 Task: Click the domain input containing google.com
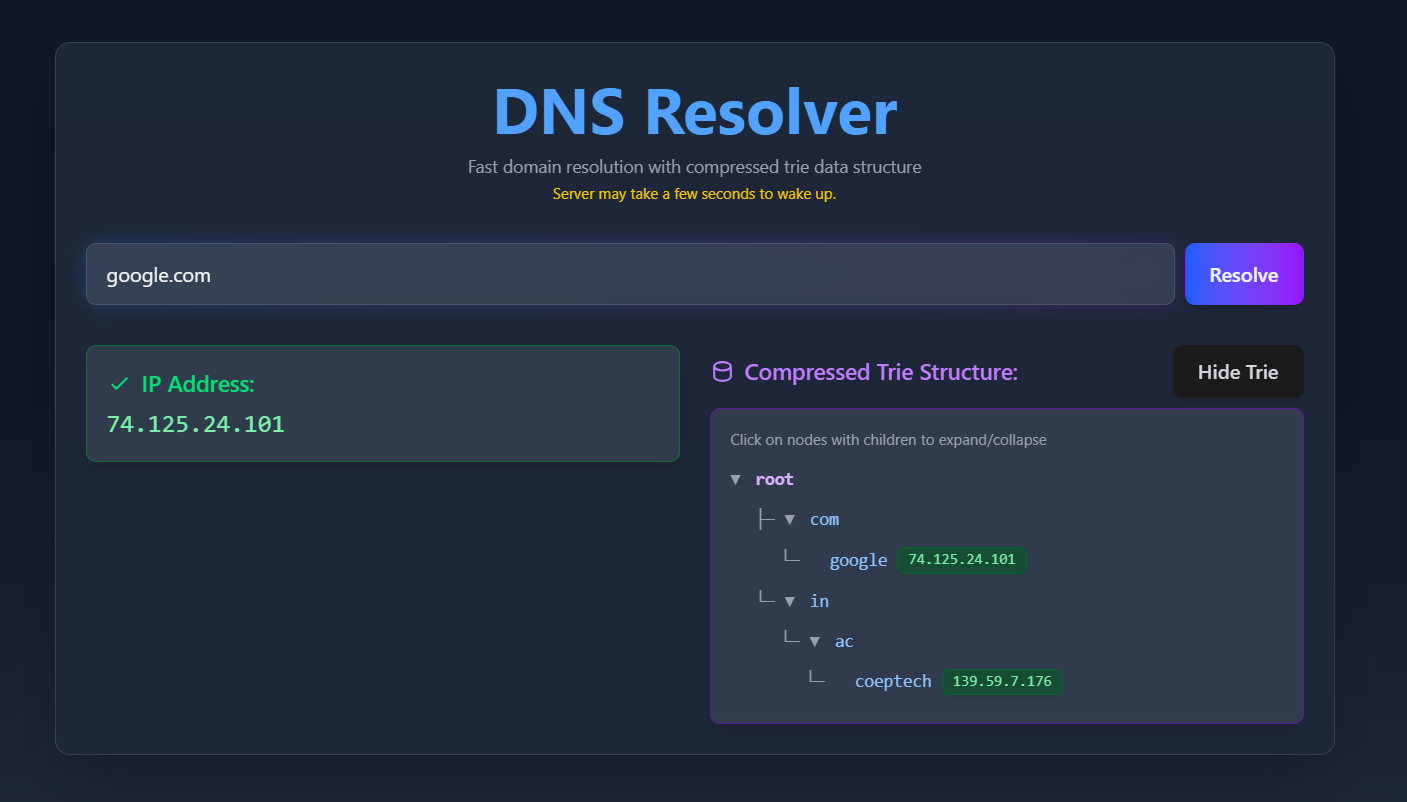[630, 274]
